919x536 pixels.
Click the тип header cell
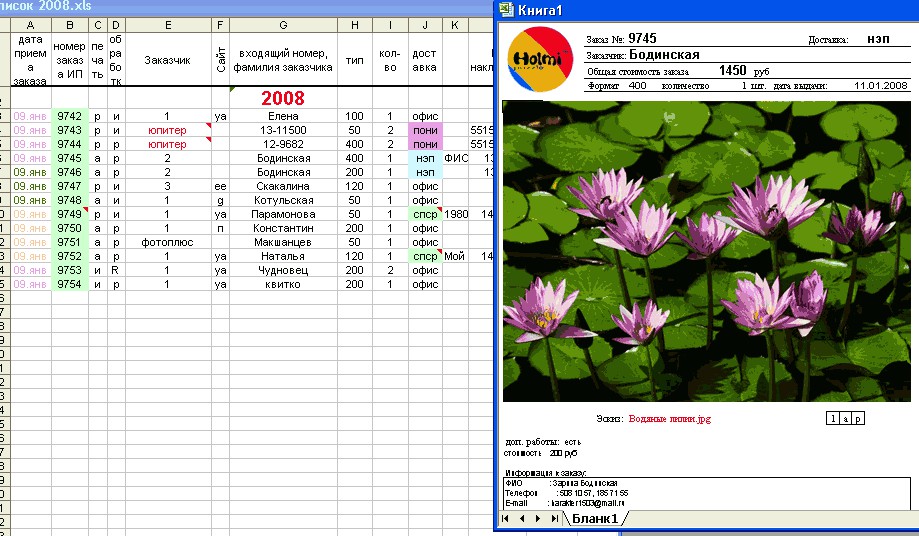[x=355, y=60]
